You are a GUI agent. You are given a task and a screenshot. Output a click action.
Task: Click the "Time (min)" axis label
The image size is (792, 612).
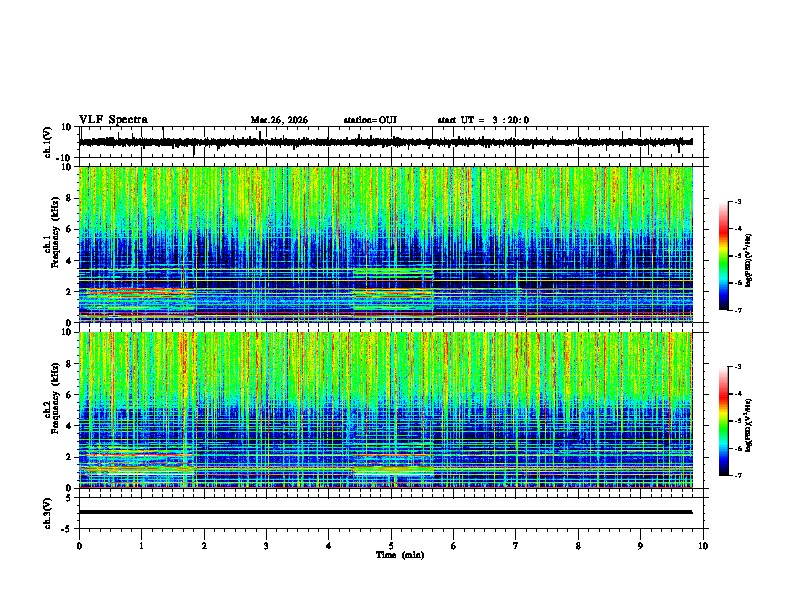pyautogui.click(x=400, y=555)
